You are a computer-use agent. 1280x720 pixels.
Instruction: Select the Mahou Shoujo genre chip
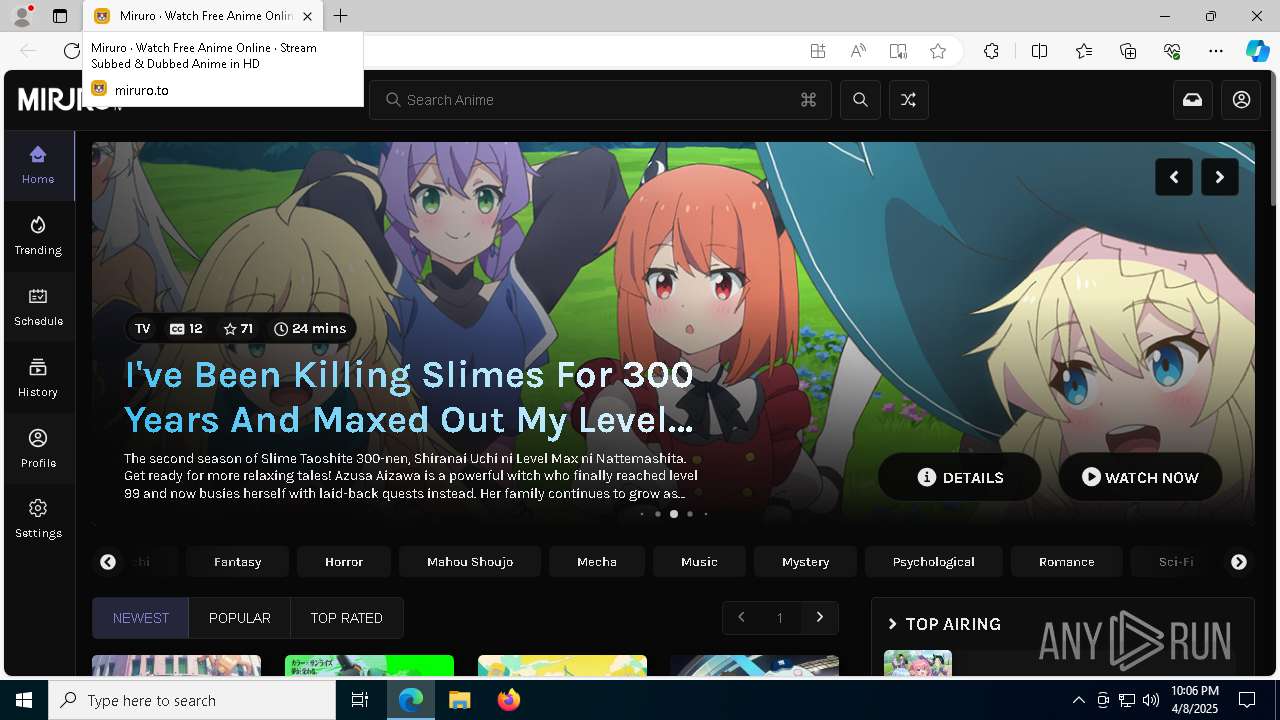tap(470, 562)
